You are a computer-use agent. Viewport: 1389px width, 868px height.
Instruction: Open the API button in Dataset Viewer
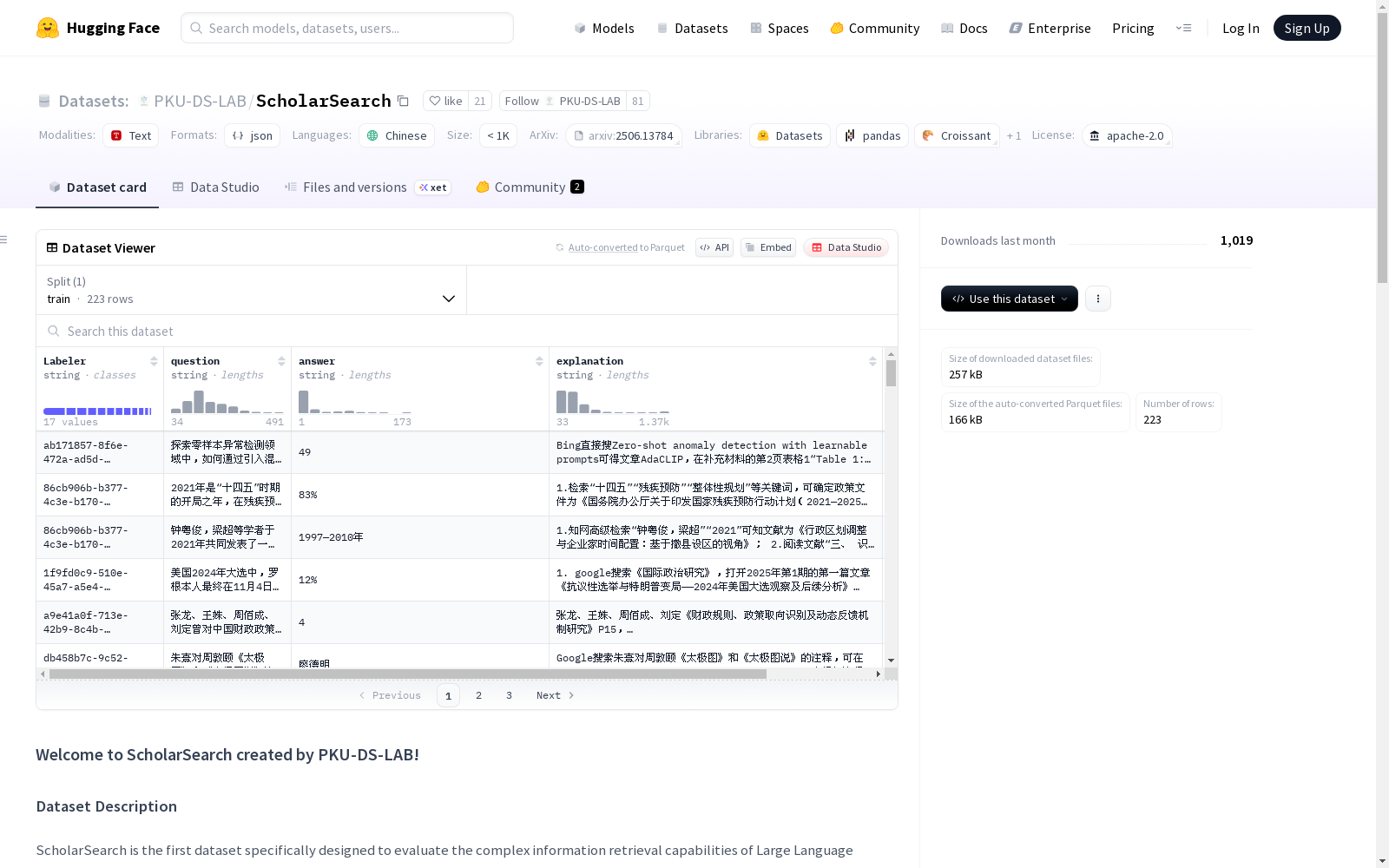pyautogui.click(x=714, y=247)
